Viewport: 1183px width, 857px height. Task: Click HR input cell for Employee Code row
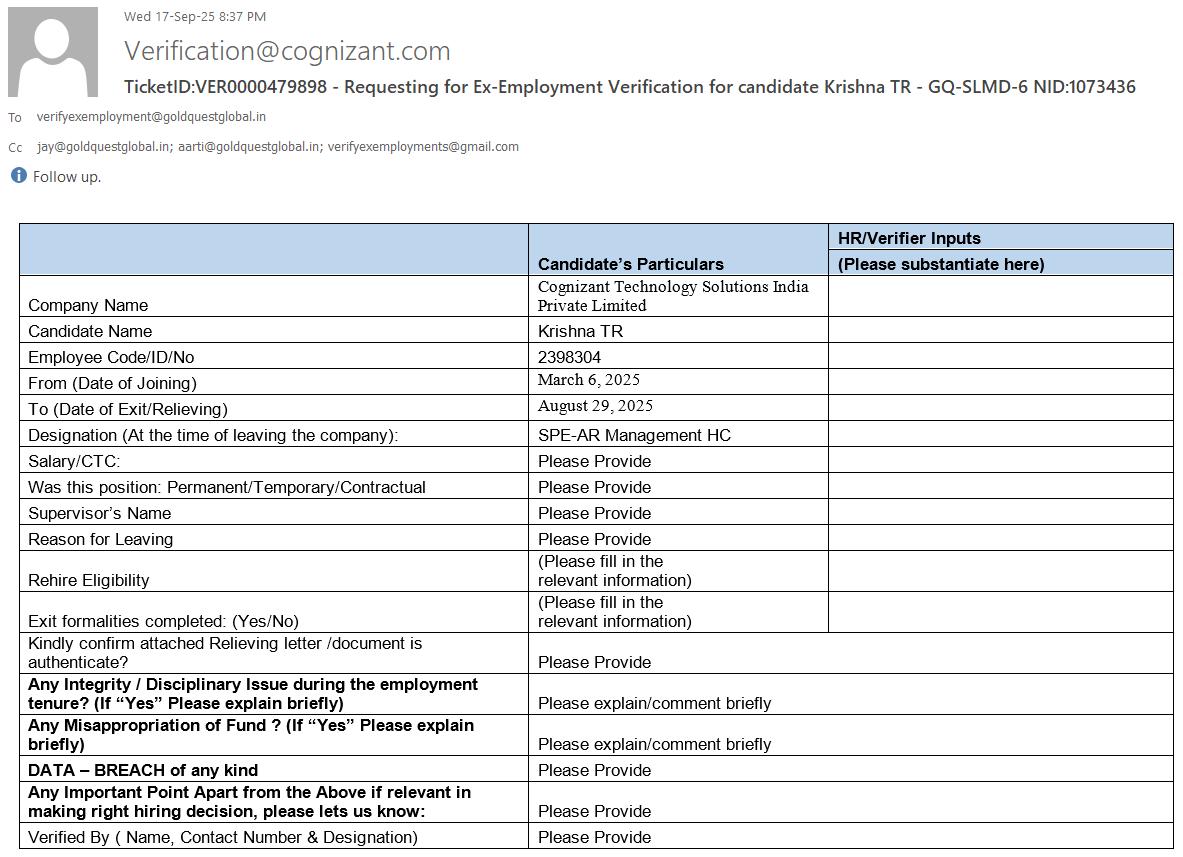[x=1000, y=356]
